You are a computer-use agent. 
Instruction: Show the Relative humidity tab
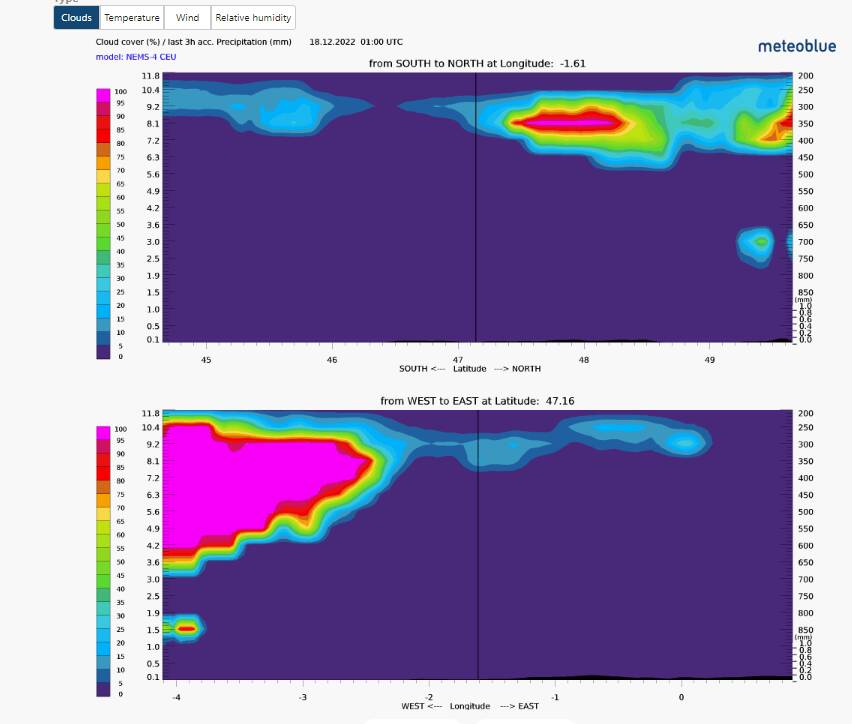[x=253, y=17]
